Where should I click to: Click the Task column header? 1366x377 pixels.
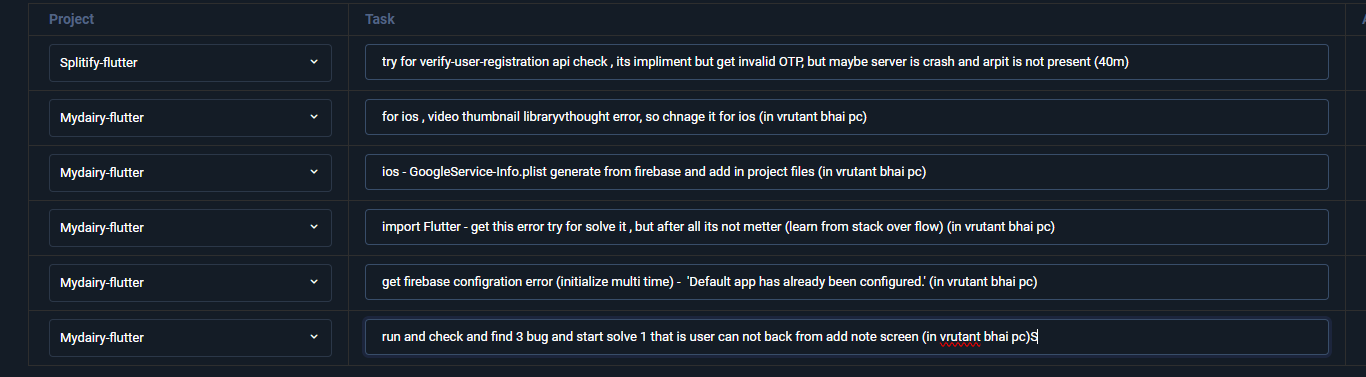(x=380, y=19)
